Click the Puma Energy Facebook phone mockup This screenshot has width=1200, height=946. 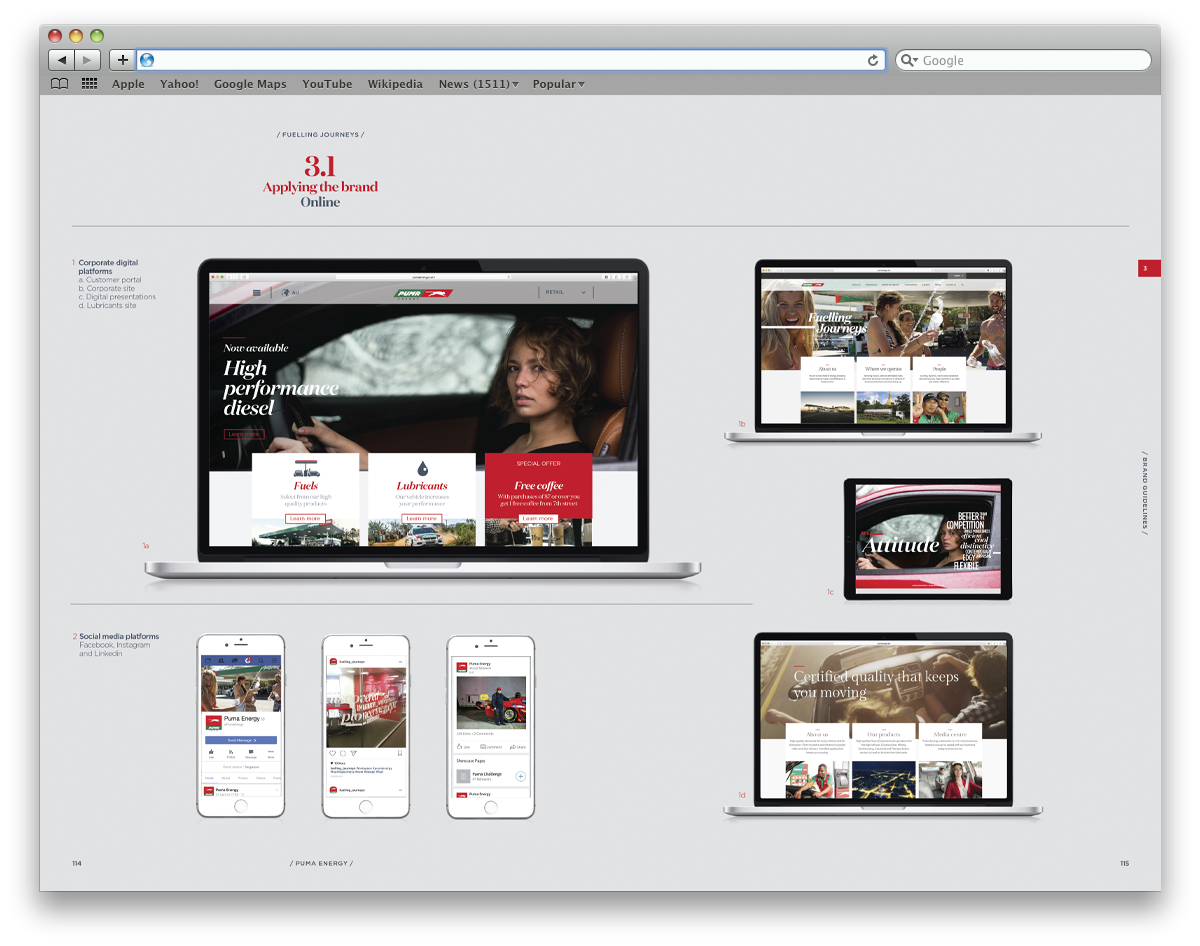(241, 726)
